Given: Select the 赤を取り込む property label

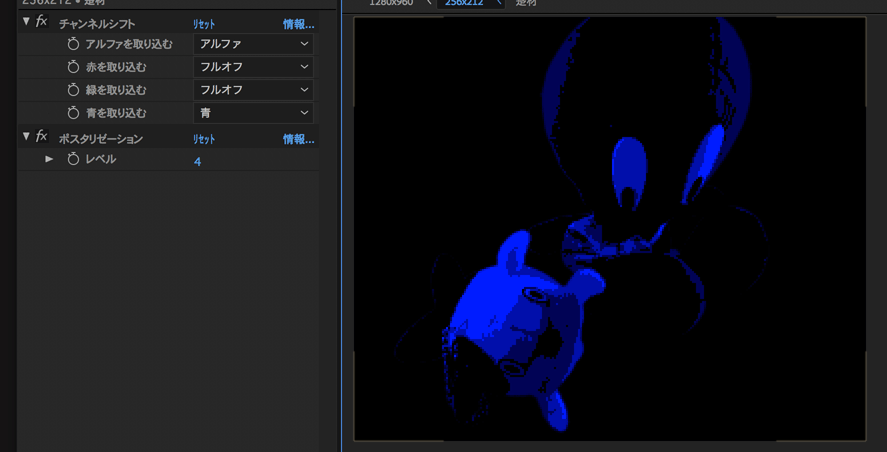Looking at the screenshot, I should click(x=115, y=67).
